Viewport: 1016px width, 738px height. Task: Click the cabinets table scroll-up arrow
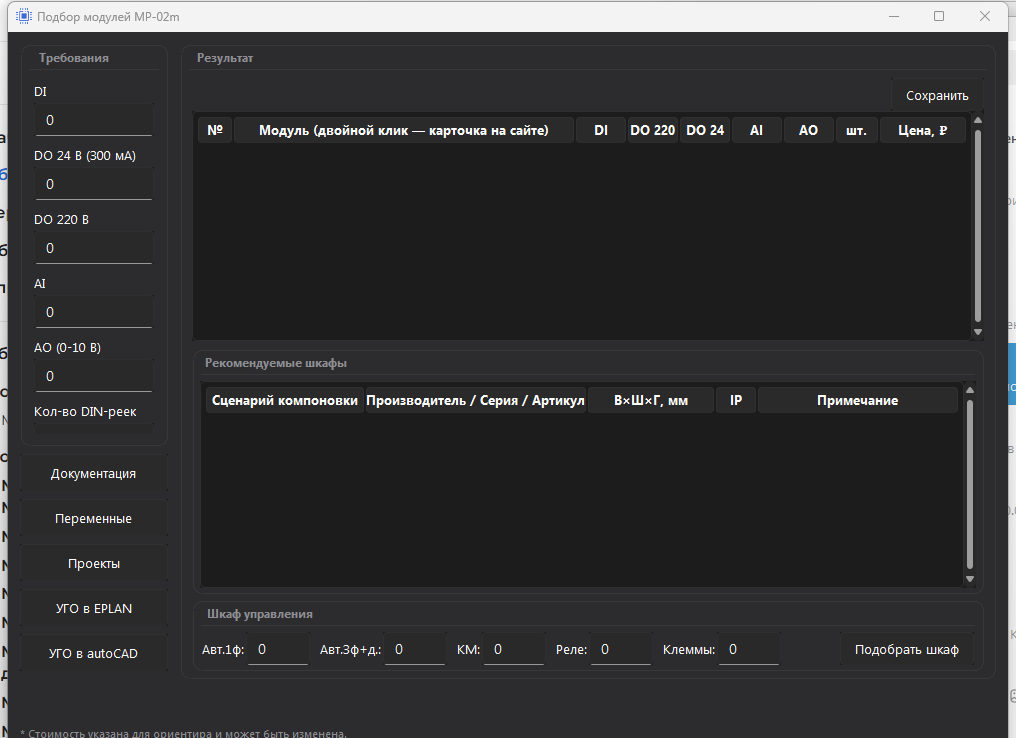970,390
